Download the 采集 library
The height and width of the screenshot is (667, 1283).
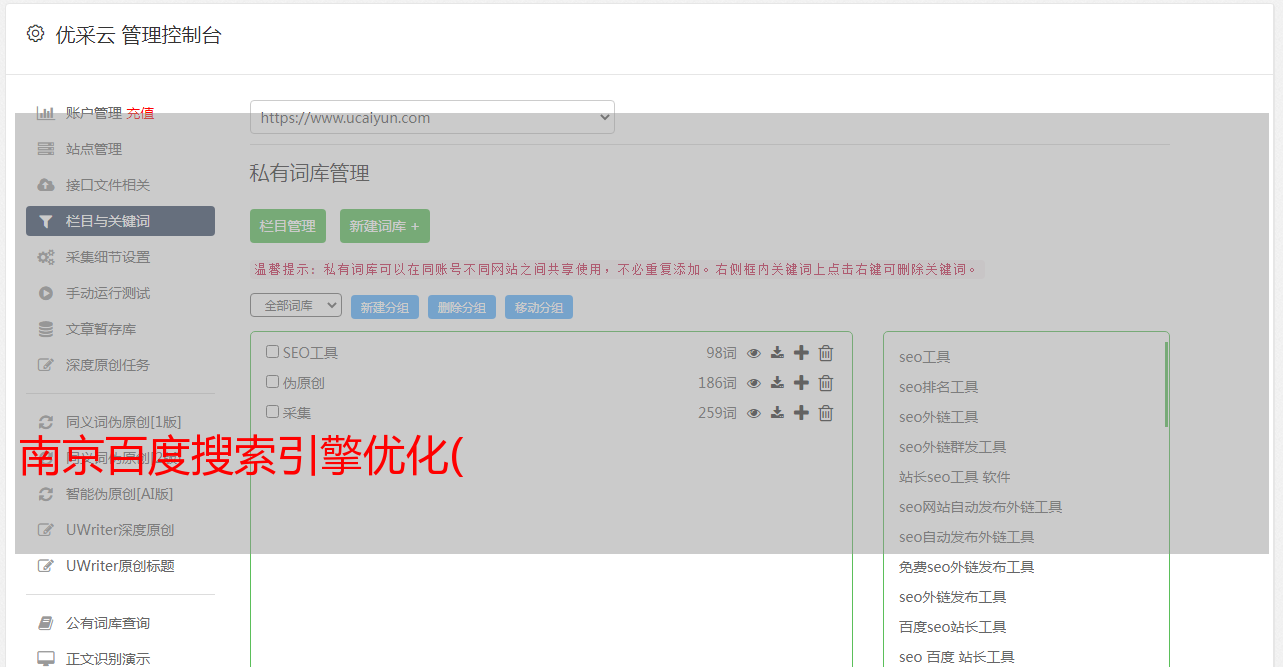[777, 413]
